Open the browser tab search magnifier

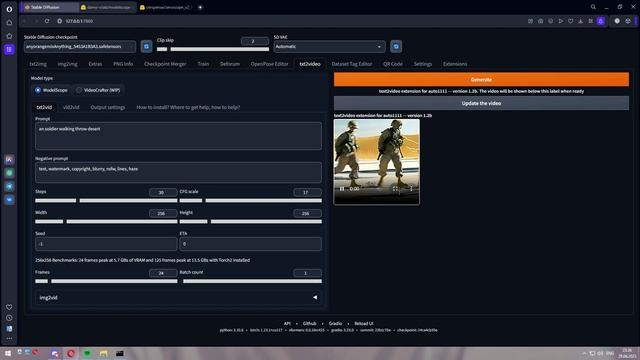pyautogui.click(x=593, y=7)
